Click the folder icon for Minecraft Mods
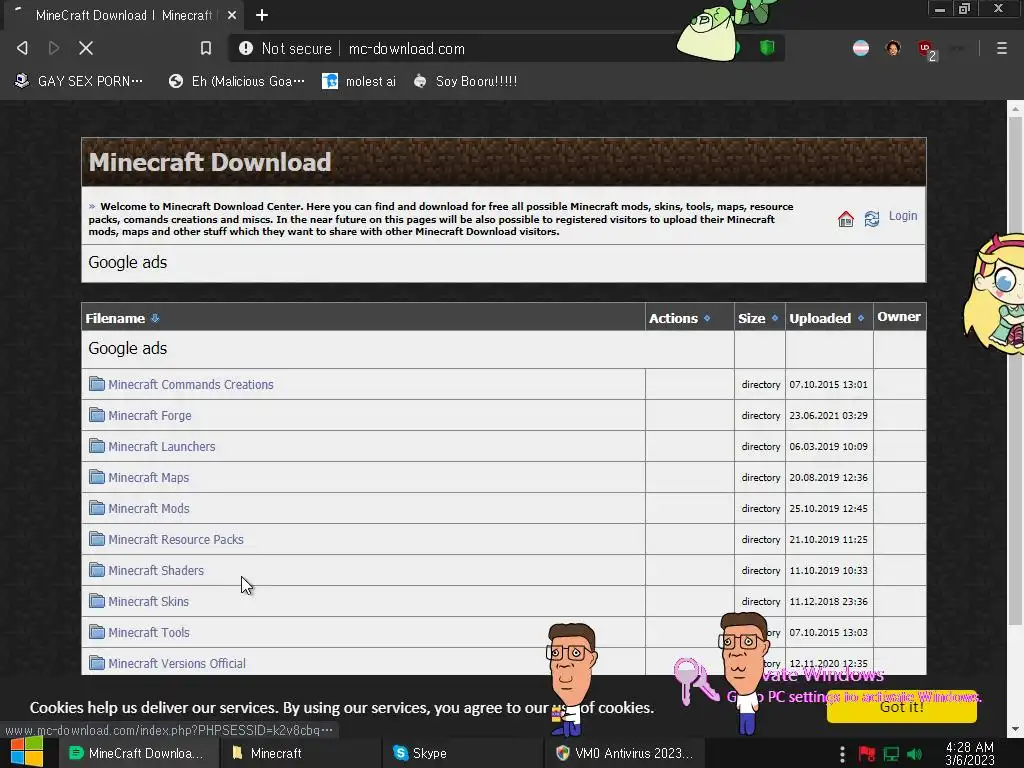This screenshot has width=1024, height=768. pos(97,508)
